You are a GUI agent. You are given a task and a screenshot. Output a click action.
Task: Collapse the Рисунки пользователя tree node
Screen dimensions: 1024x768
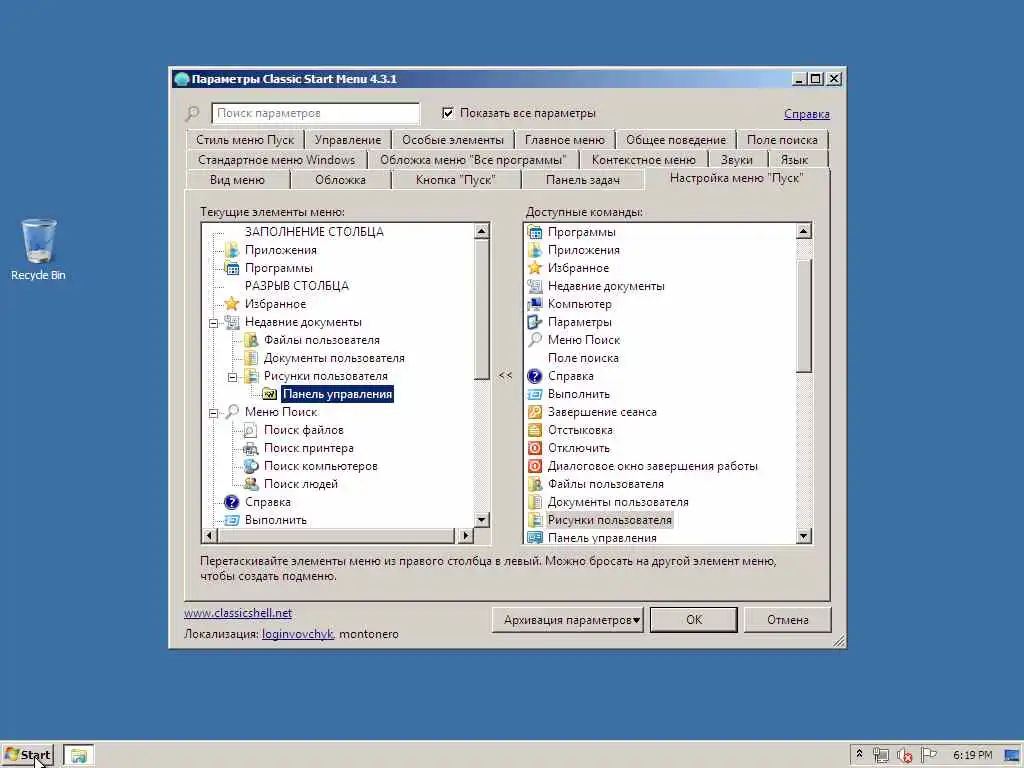(x=232, y=377)
